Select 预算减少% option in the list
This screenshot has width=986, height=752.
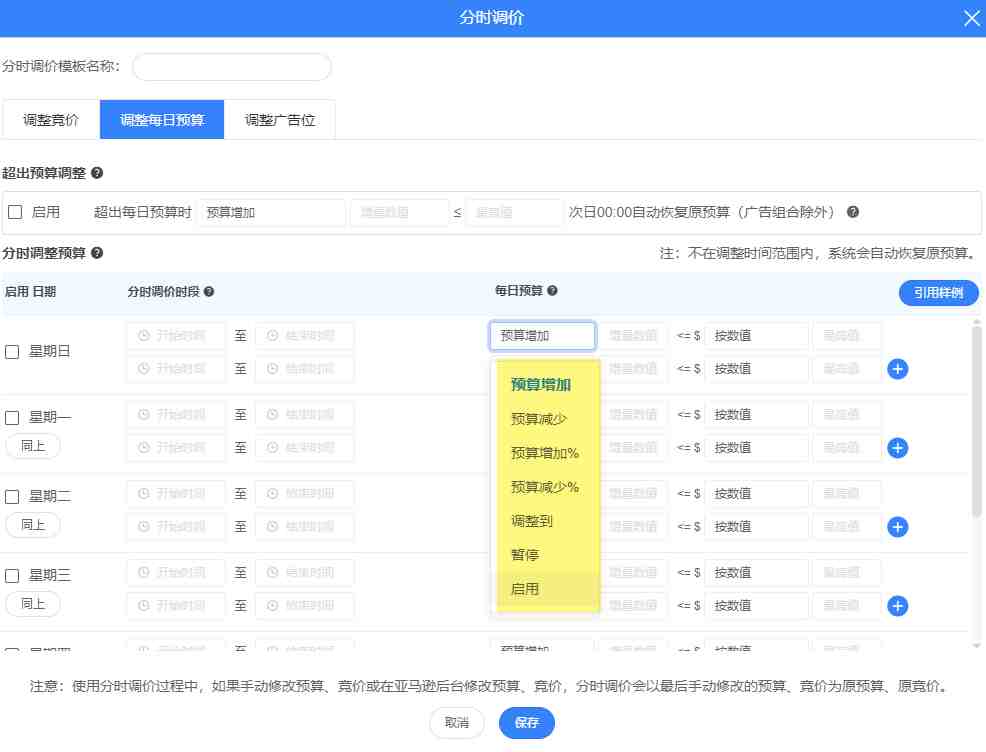click(x=548, y=487)
